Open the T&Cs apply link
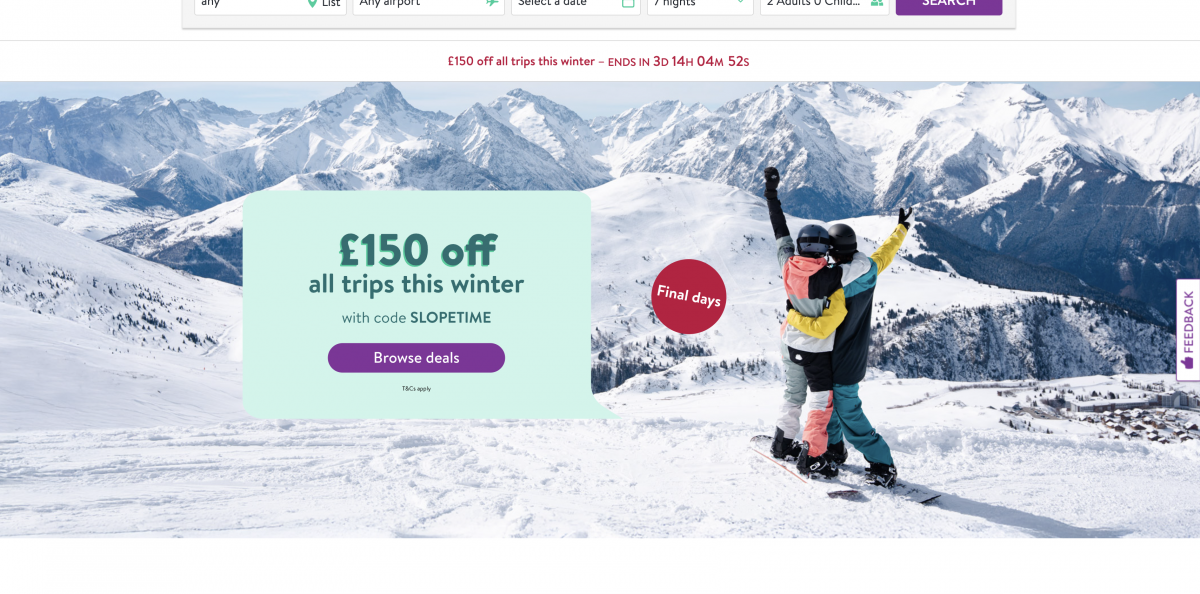This screenshot has width=1200, height=594. [x=416, y=388]
